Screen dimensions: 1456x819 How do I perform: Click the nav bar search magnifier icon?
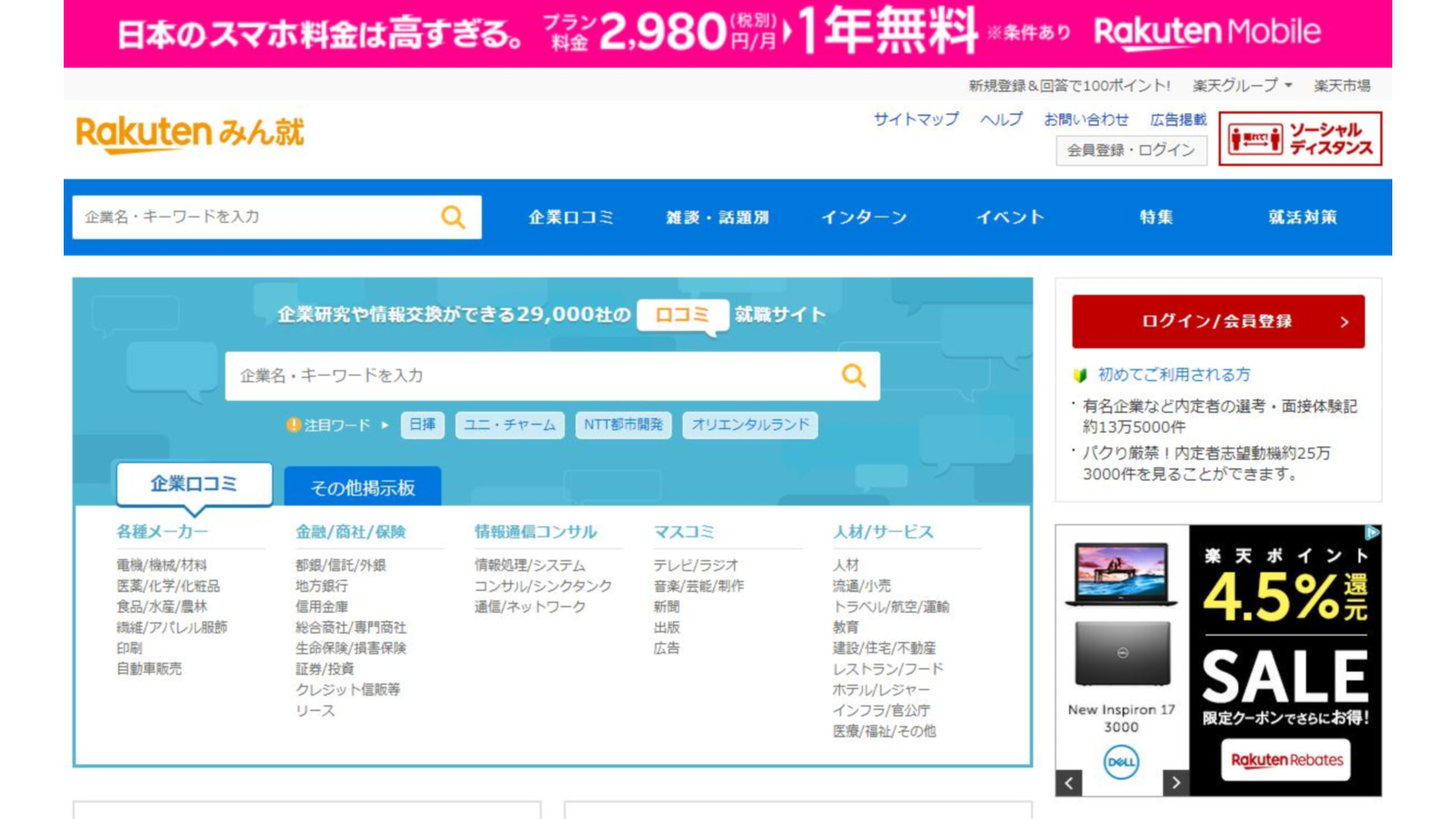point(453,218)
